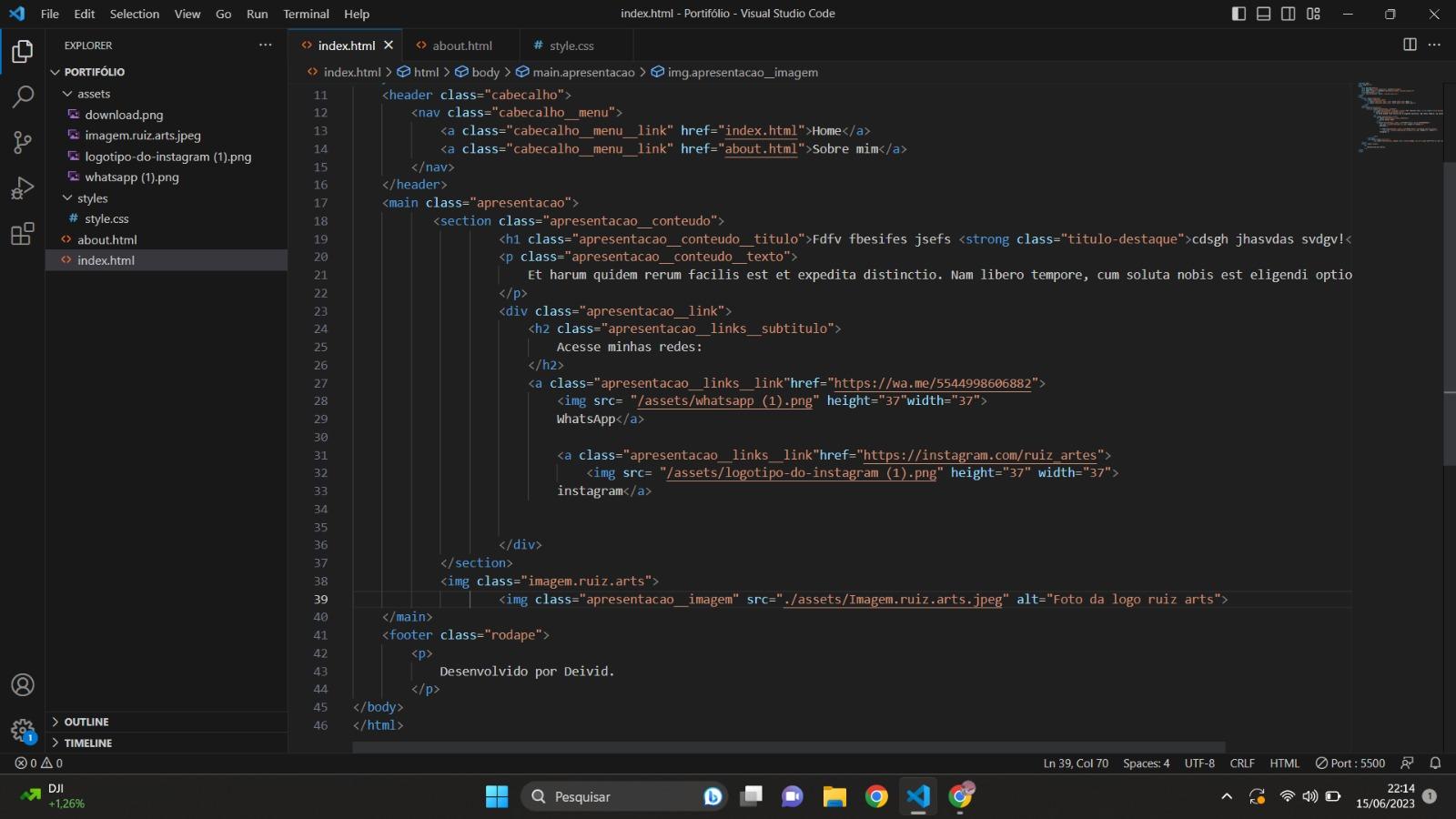The height and width of the screenshot is (819, 1456).
Task: Open the View menu
Action: click(x=187, y=14)
